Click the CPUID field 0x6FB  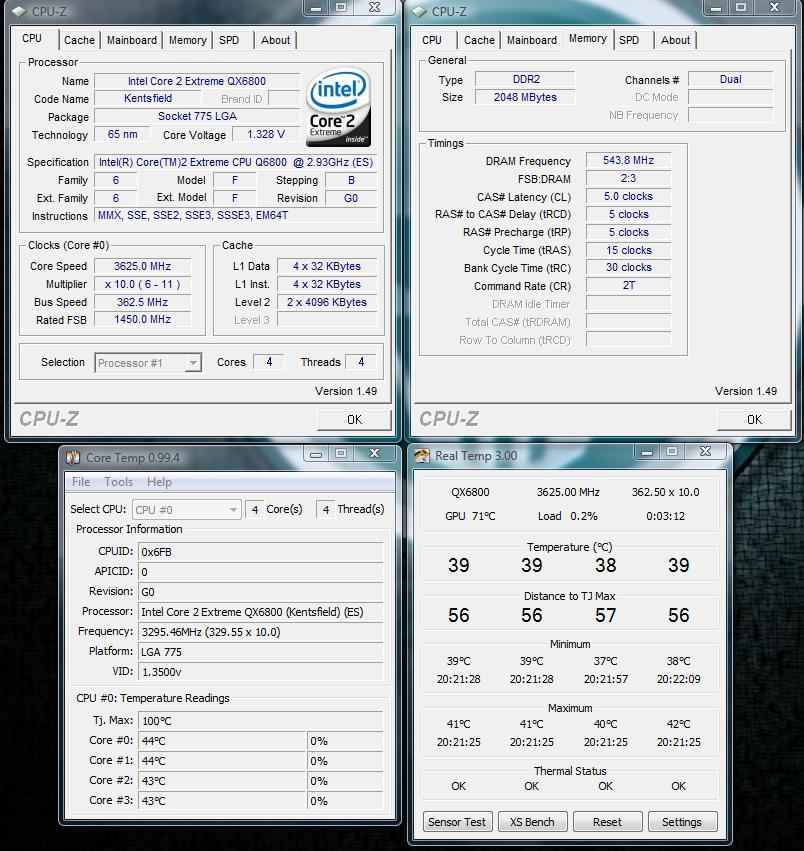point(261,552)
